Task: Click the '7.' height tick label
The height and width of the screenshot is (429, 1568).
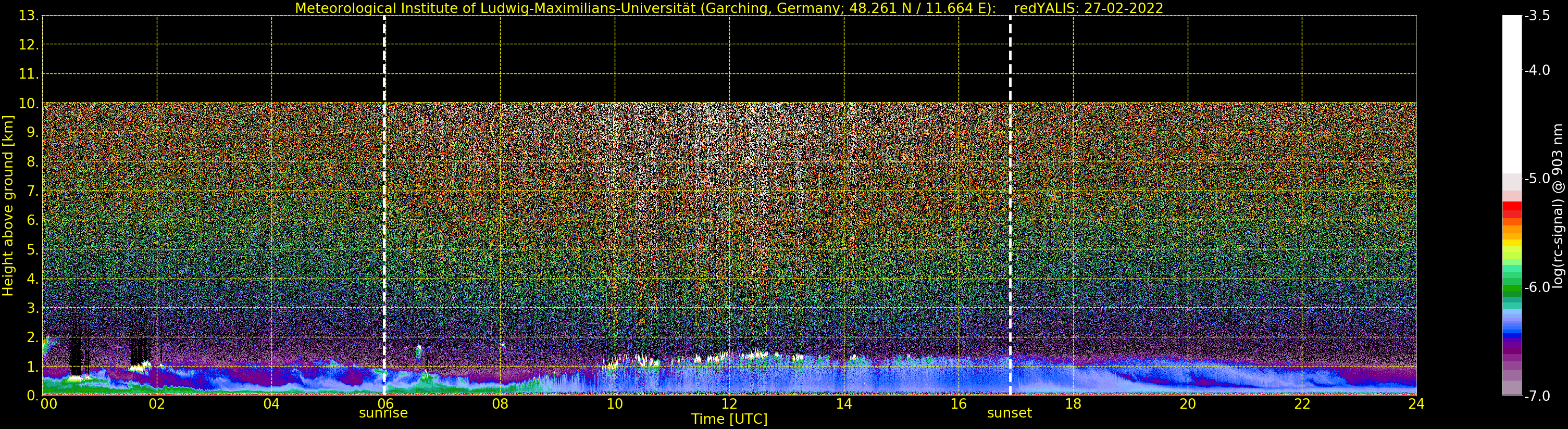Action: [33, 191]
